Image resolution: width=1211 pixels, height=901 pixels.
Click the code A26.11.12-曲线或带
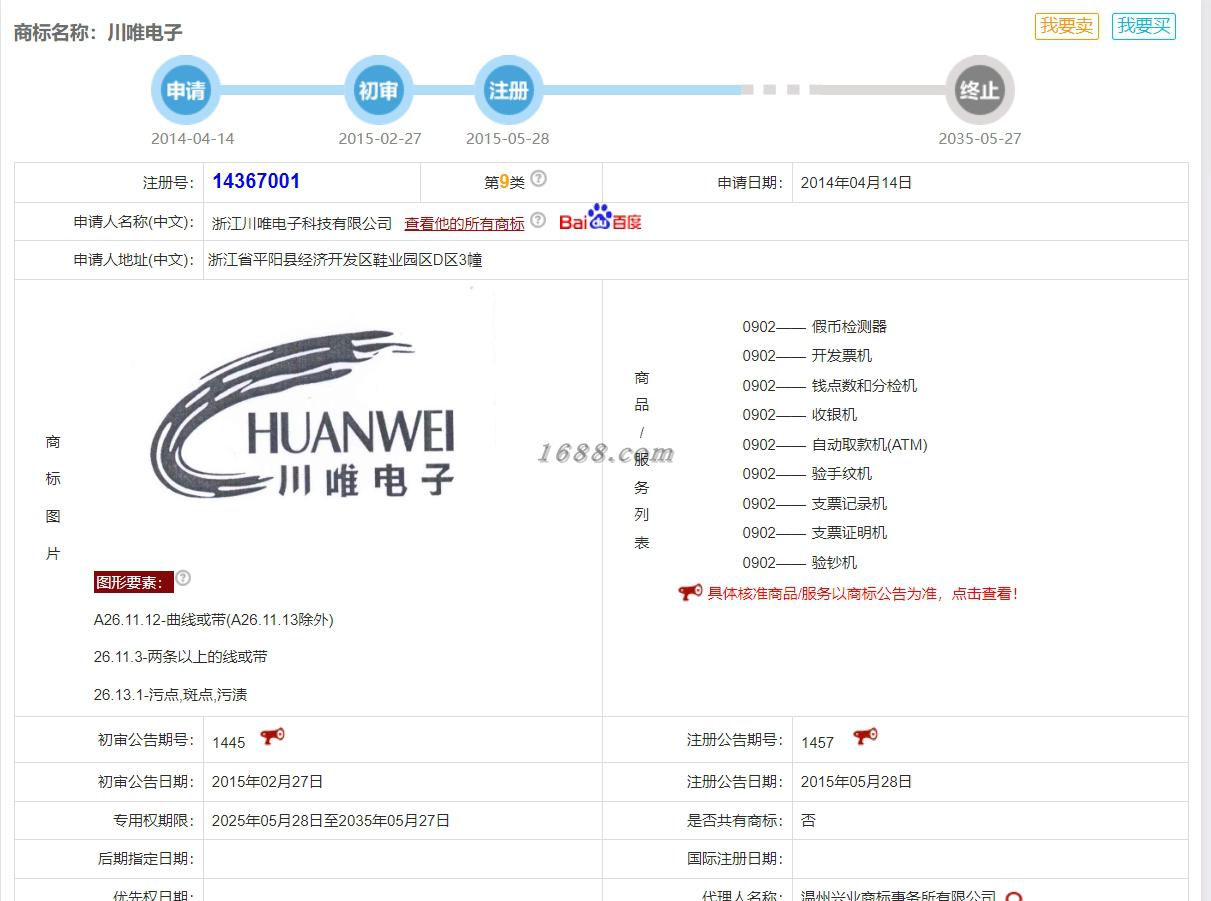pyautogui.click(x=214, y=620)
